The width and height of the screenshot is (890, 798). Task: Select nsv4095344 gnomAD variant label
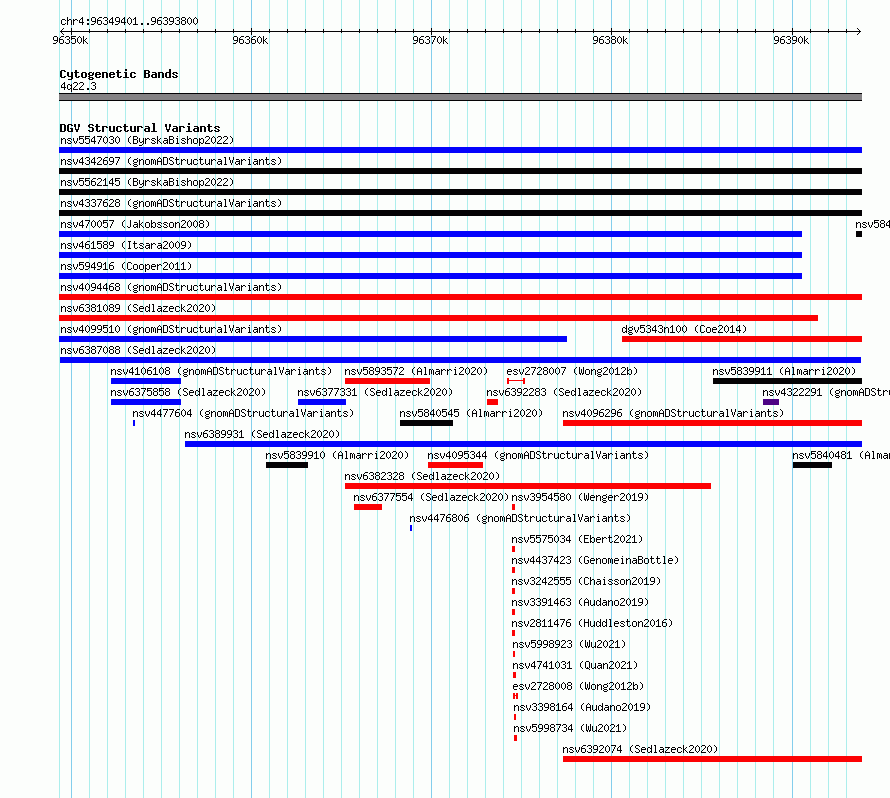tap(538, 455)
